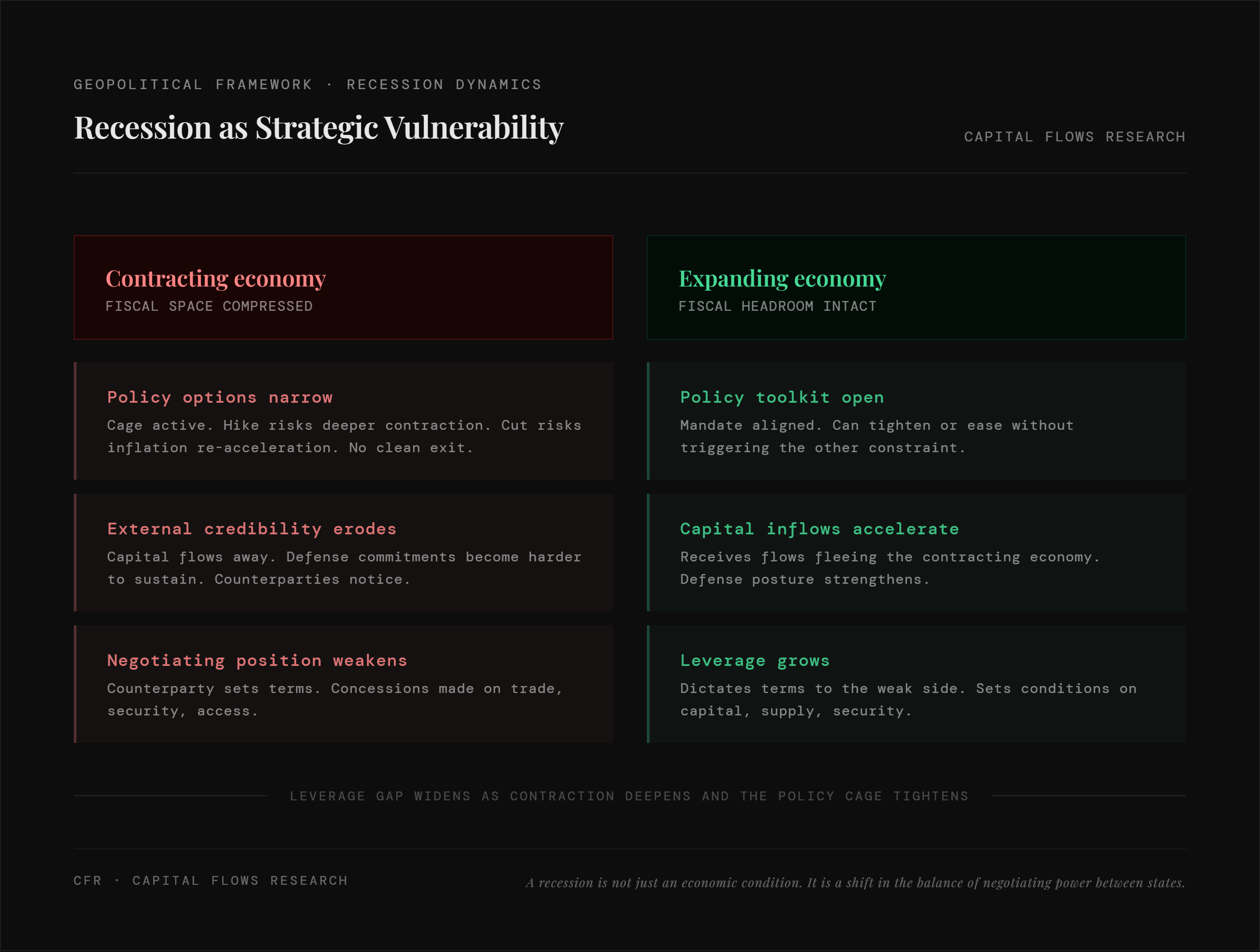The image size is (1260, 952).
Task: Click the Expanding economy header card
Action: pyautogui.click(x=916, y=287)
